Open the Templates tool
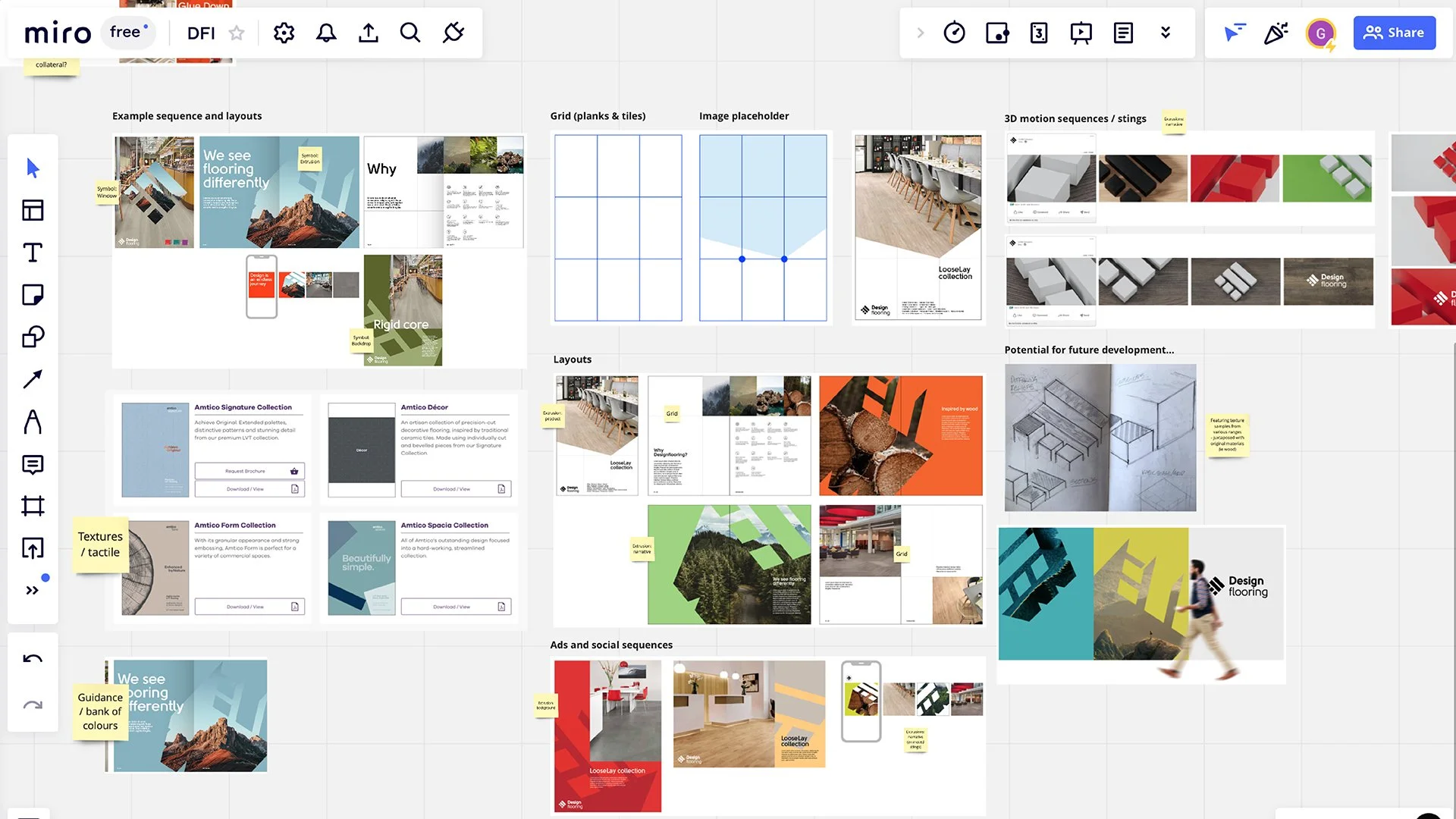The image size is (1456, 819). click(x=33, y=210)
